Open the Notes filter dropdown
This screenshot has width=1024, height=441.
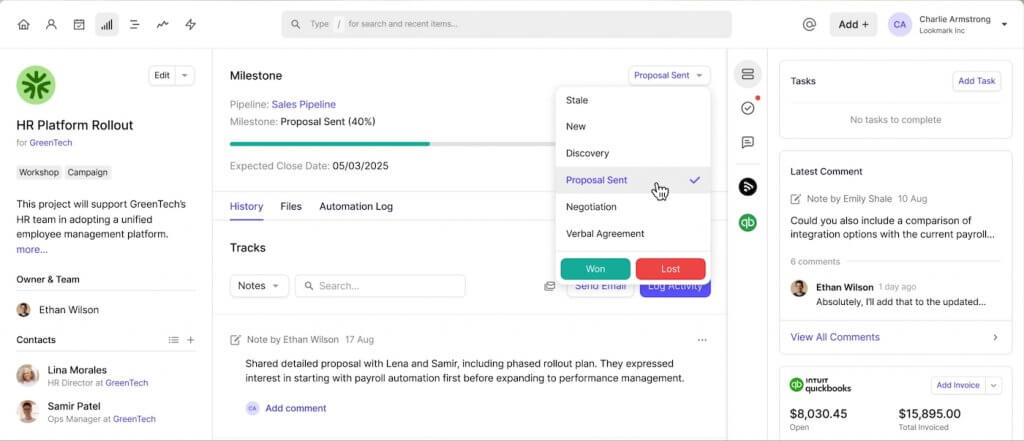point(259,286)
